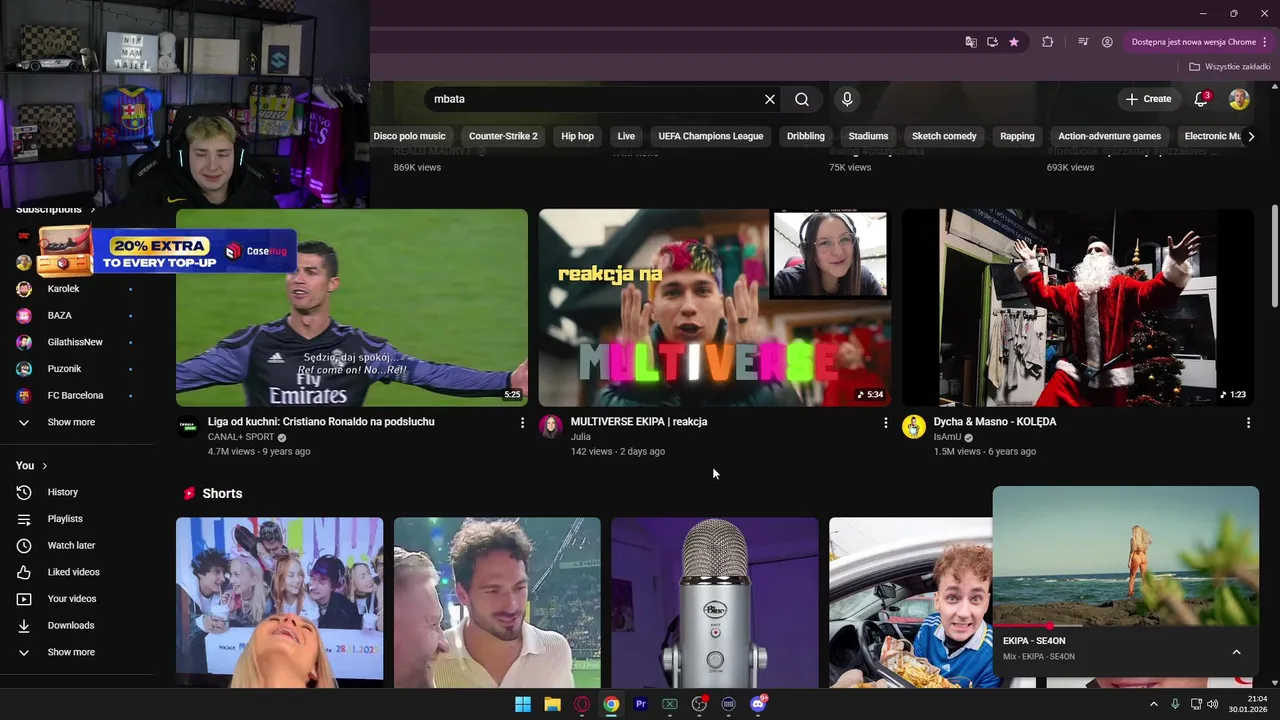
Task: Open more options for Cristiano Ronaldo video
Action: 522,423
